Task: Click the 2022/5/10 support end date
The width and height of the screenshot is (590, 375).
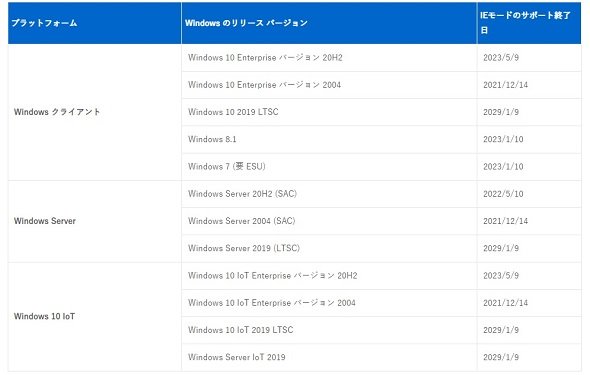Action: pyautogui.click(x=503, y=194)
